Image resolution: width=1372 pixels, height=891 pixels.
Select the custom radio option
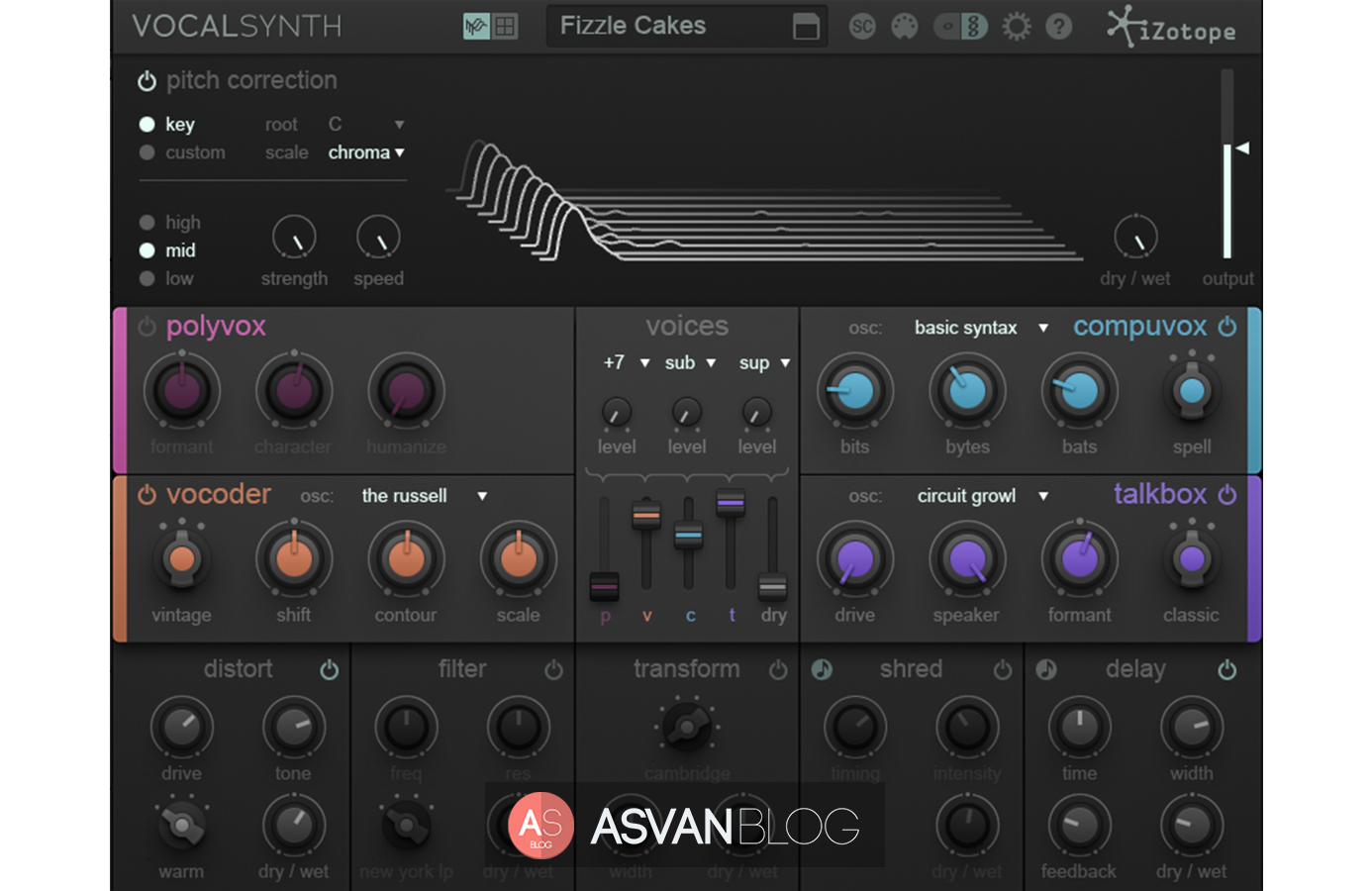click(x=147, y=152)
